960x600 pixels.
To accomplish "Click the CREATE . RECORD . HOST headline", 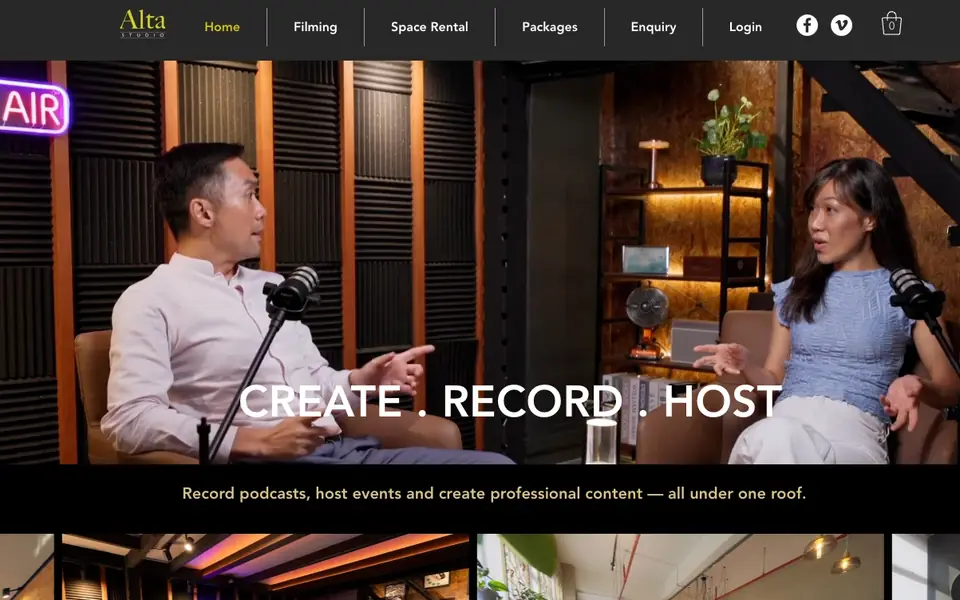I will (511, 402).
